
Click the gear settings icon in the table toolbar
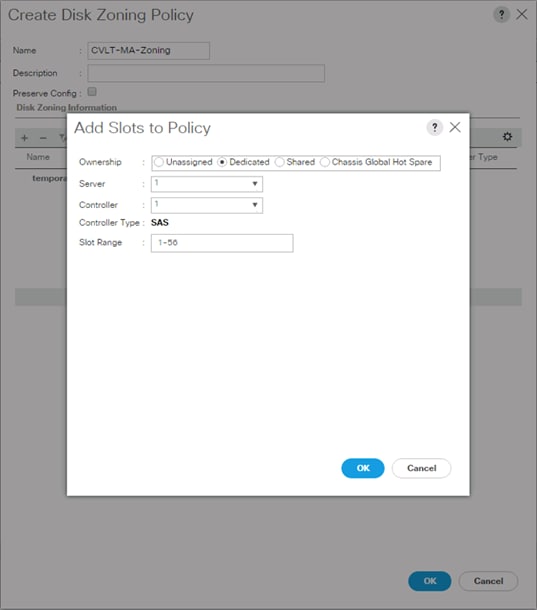point(507,137)
